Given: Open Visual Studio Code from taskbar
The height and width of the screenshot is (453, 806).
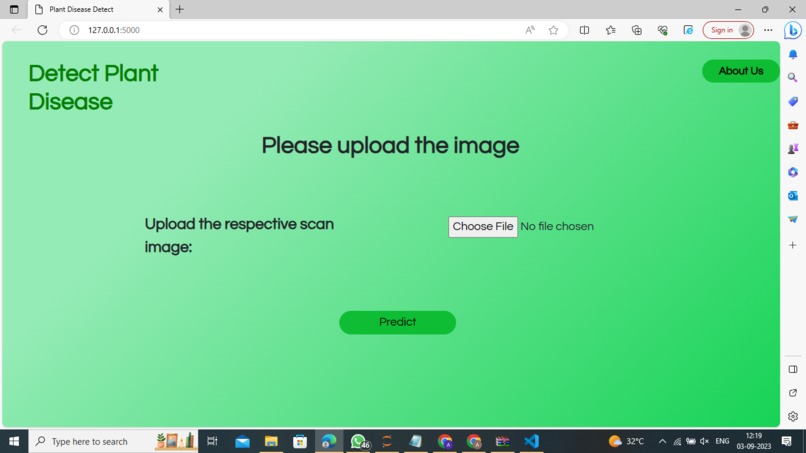Looking at the screenshot, I should tap(532, 441).
